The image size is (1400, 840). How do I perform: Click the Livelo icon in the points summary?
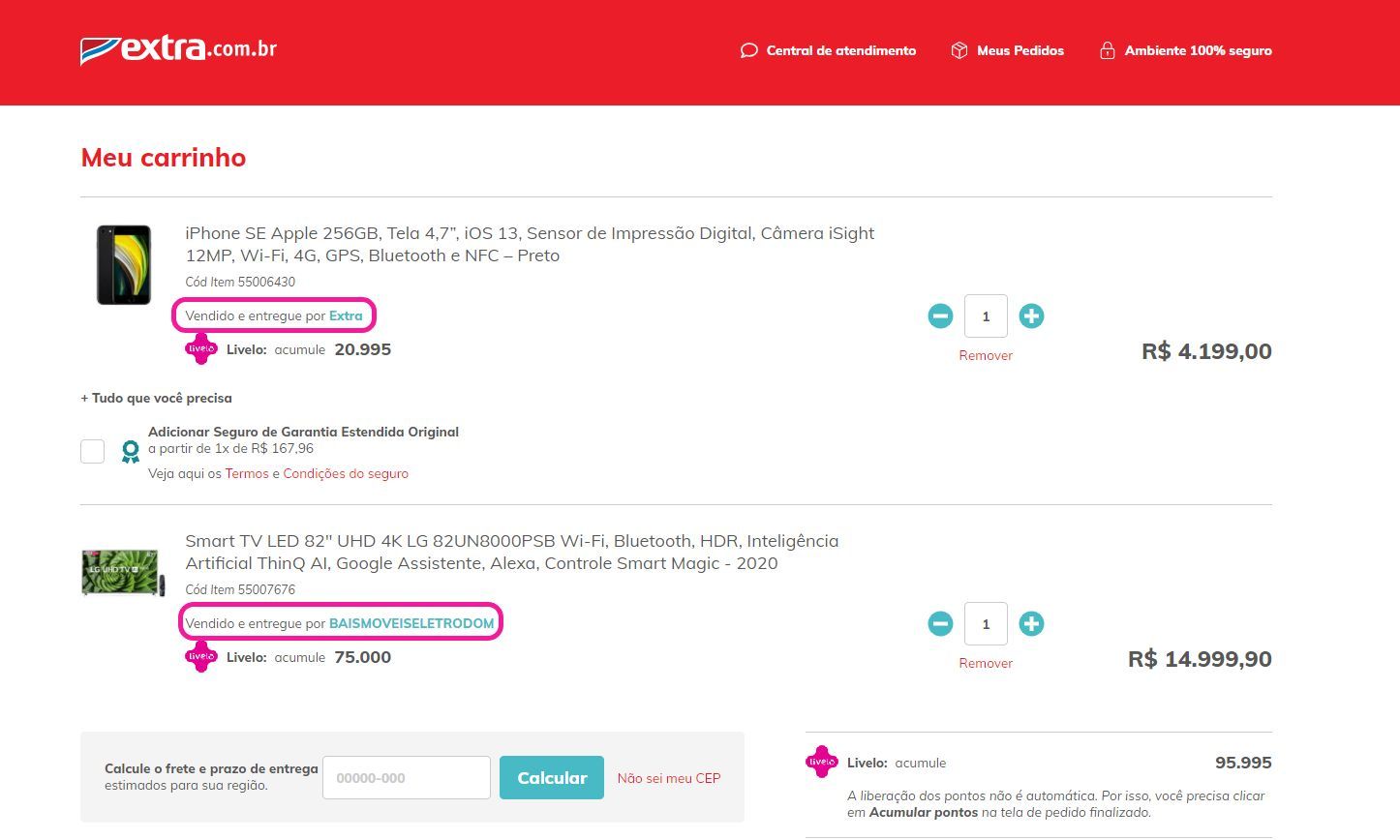[x=821, y=762]
